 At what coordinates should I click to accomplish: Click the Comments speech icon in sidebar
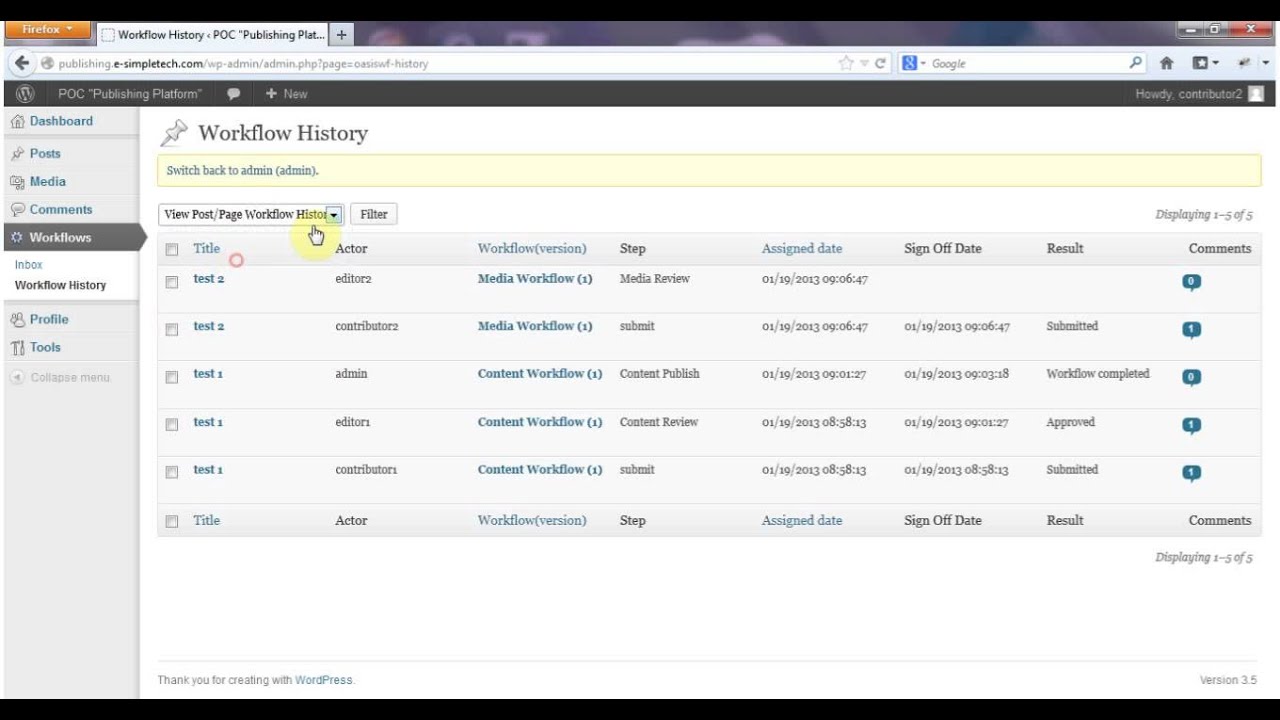click(x=17, y=210)
